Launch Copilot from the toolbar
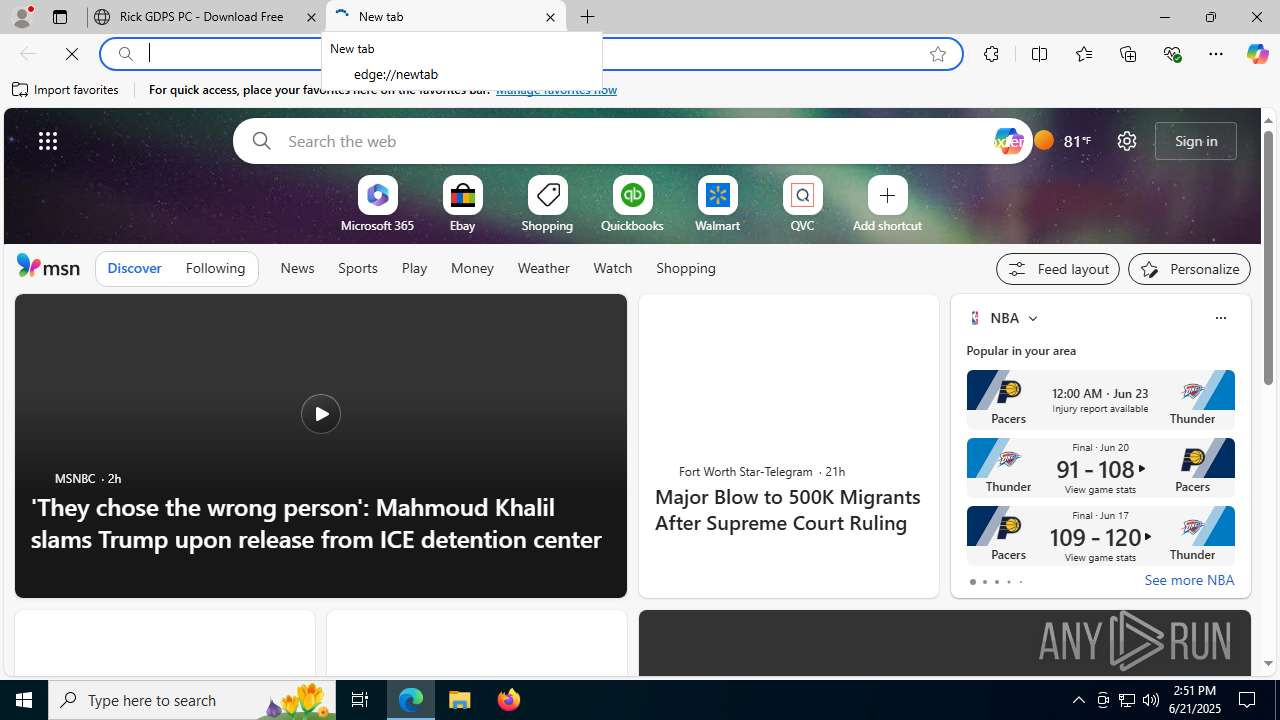1280x720 pixels. click(1257, 54)
